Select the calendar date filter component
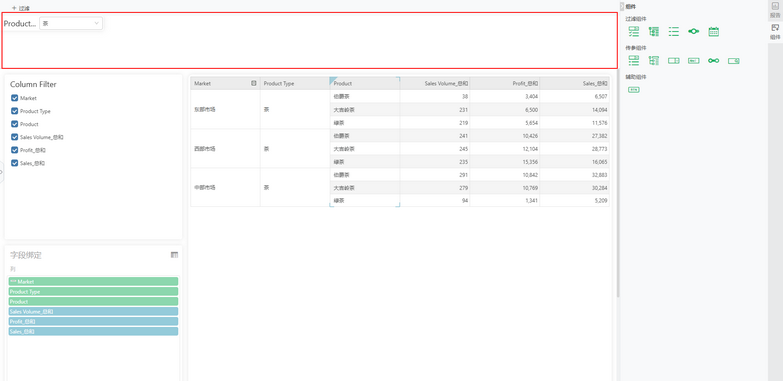Screen dimensions: 783x381 pos(714,32)
